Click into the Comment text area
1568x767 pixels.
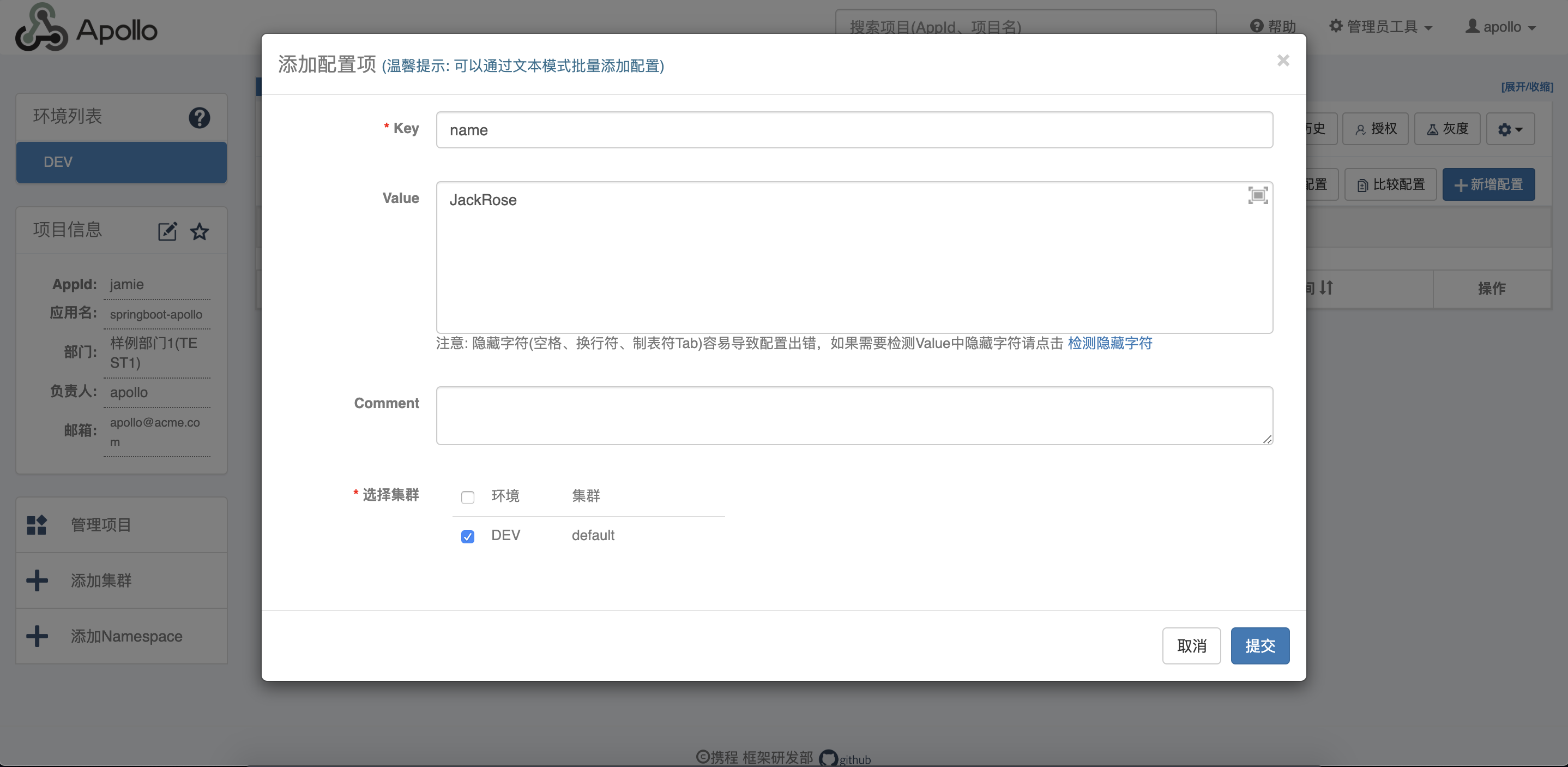[x=854, y=416]
